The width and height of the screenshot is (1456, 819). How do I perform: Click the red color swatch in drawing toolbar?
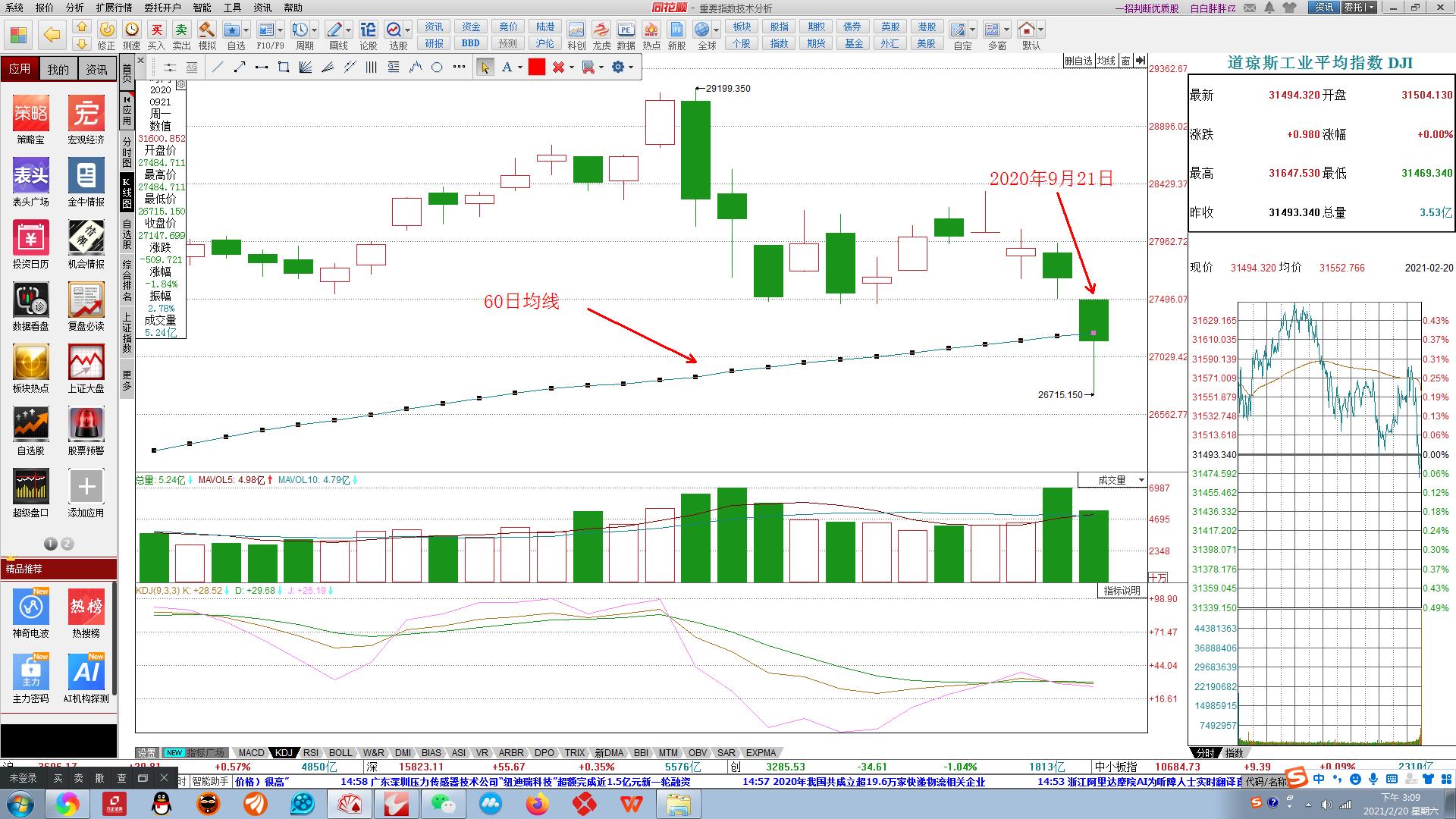pyautogui.click(x=537, y=67)
